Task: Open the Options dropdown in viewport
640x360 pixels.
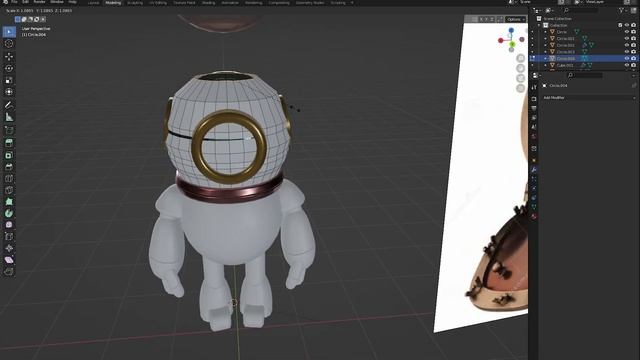Action: coord(516,19)
